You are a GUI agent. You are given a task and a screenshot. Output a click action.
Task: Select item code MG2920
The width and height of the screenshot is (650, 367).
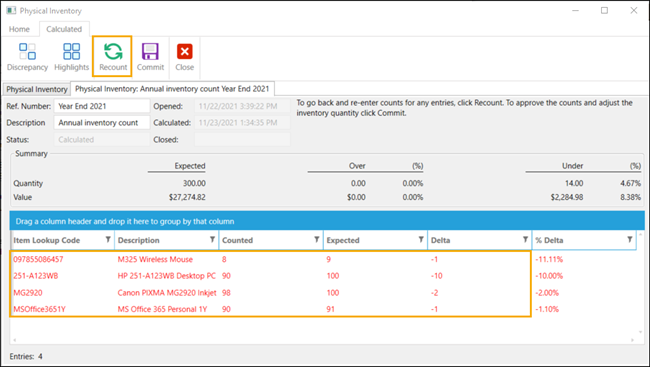28,292
